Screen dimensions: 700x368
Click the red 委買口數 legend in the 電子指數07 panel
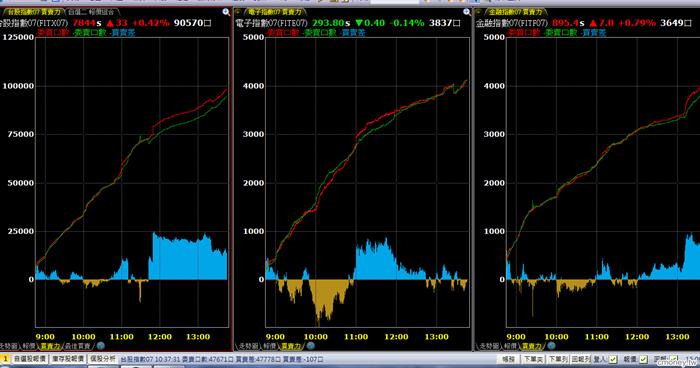point(283,33)
